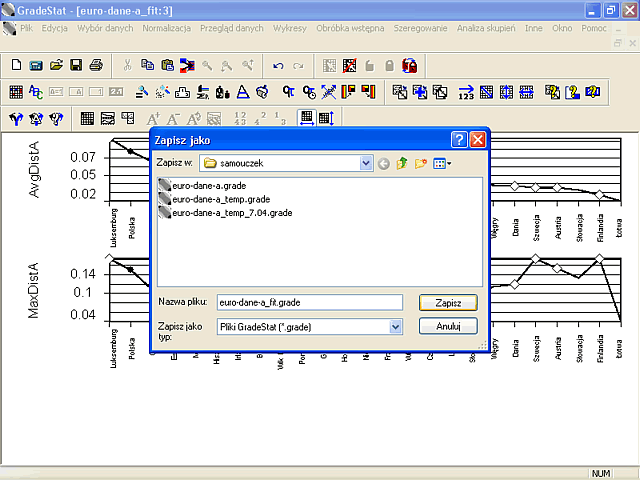Click the Save floppy disk icon

[76, 65]
